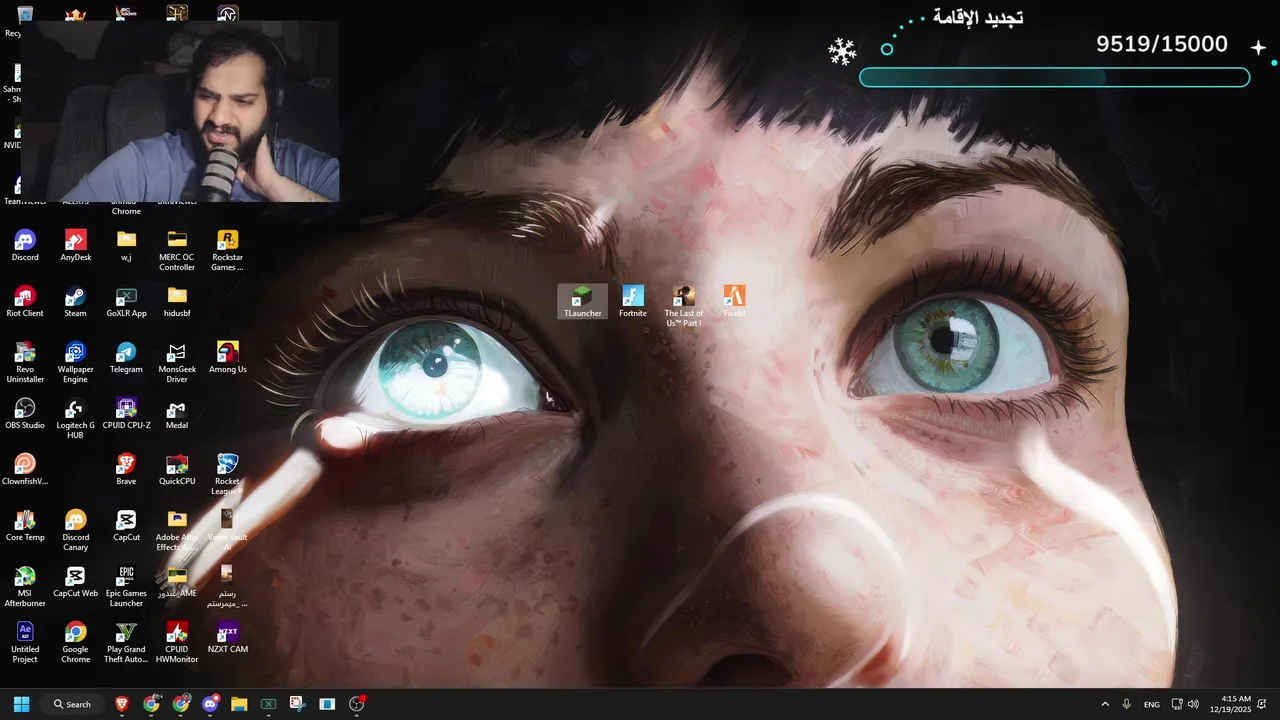Select the ClownfishV... desktop icon

[25, 470]
